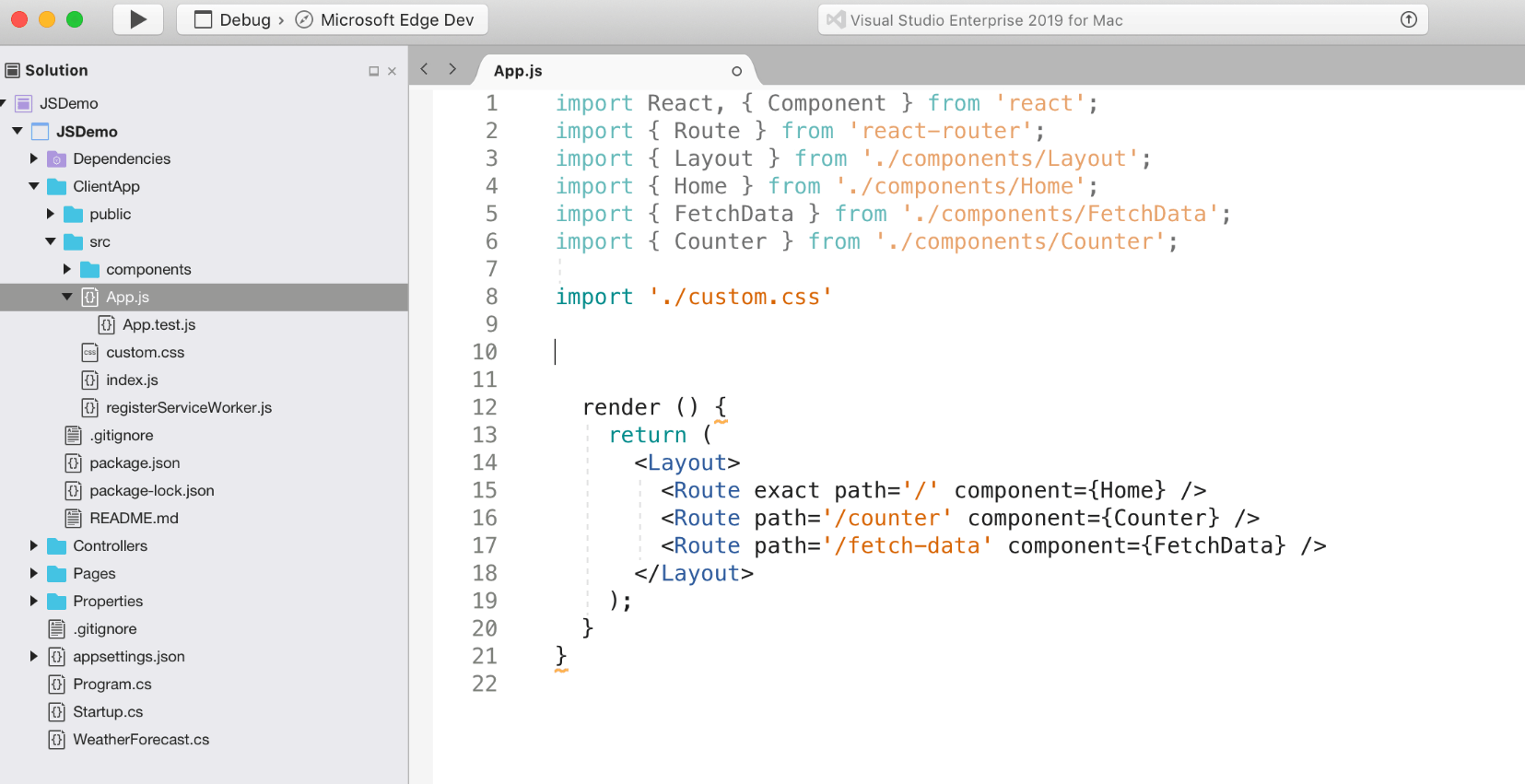Expand the Dependencies folder
1525x784 pixels.
coord(34,158)
